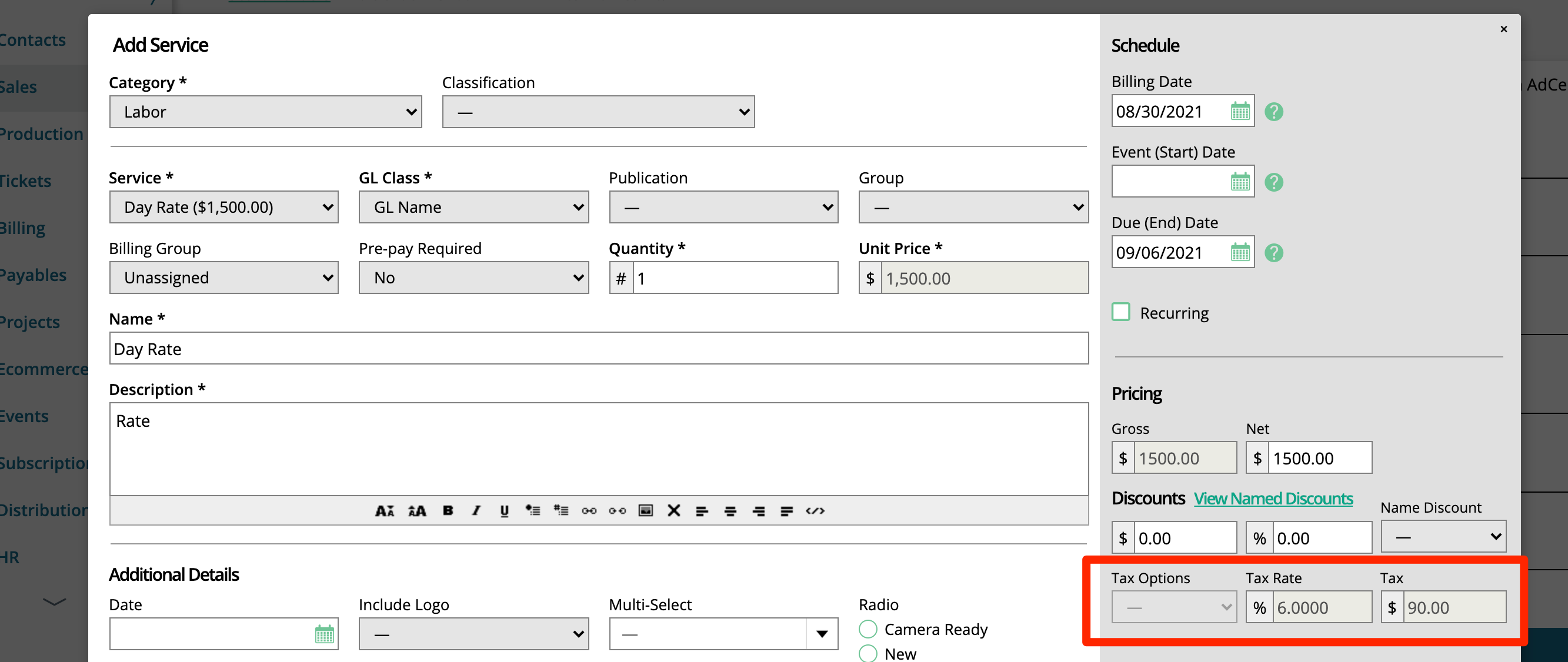Go to Projects in sidebar menu

pyautogui.click(x=29, y=322)
